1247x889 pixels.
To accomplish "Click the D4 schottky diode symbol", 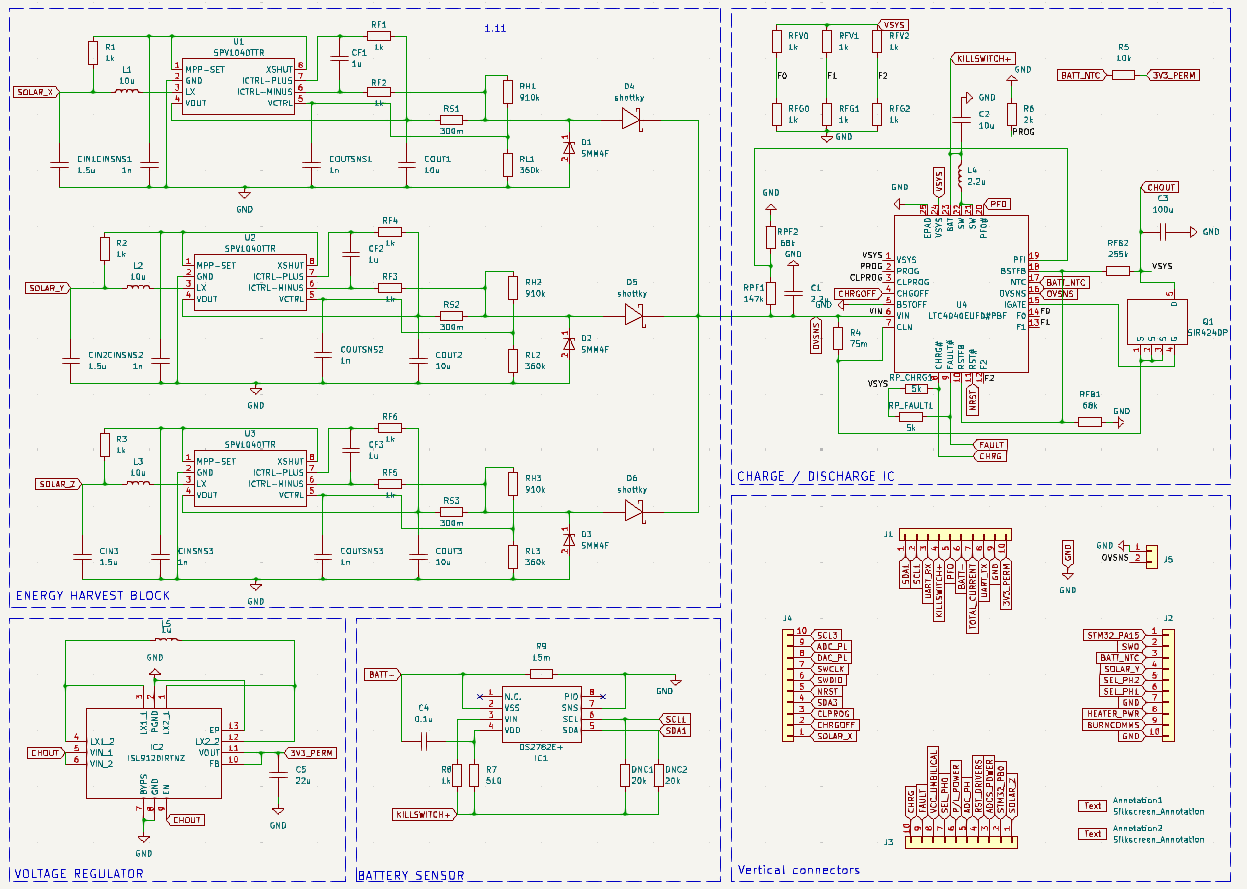I will pos(630,120).
